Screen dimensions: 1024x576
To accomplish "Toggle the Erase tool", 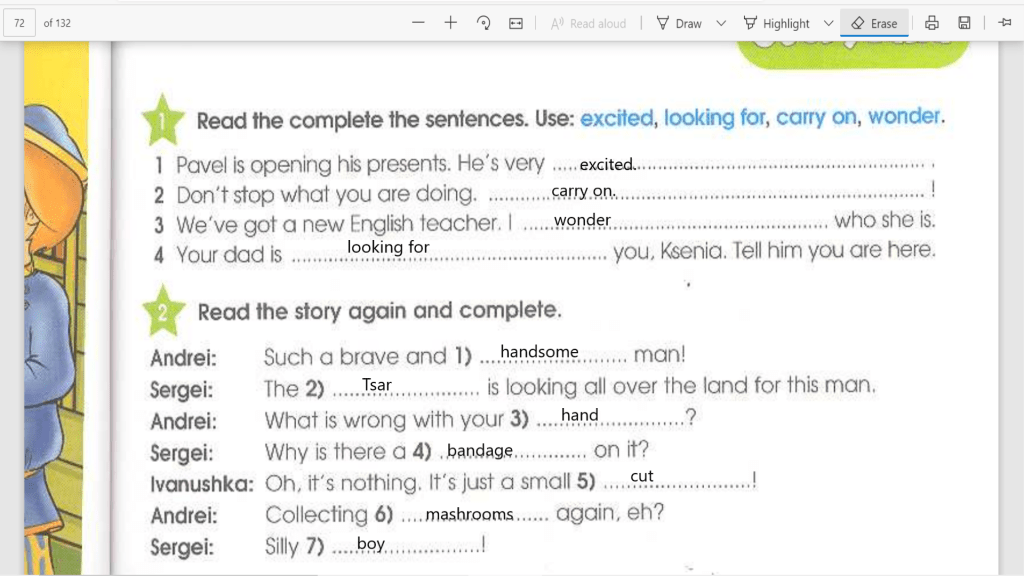I will (x=873, y=23).
